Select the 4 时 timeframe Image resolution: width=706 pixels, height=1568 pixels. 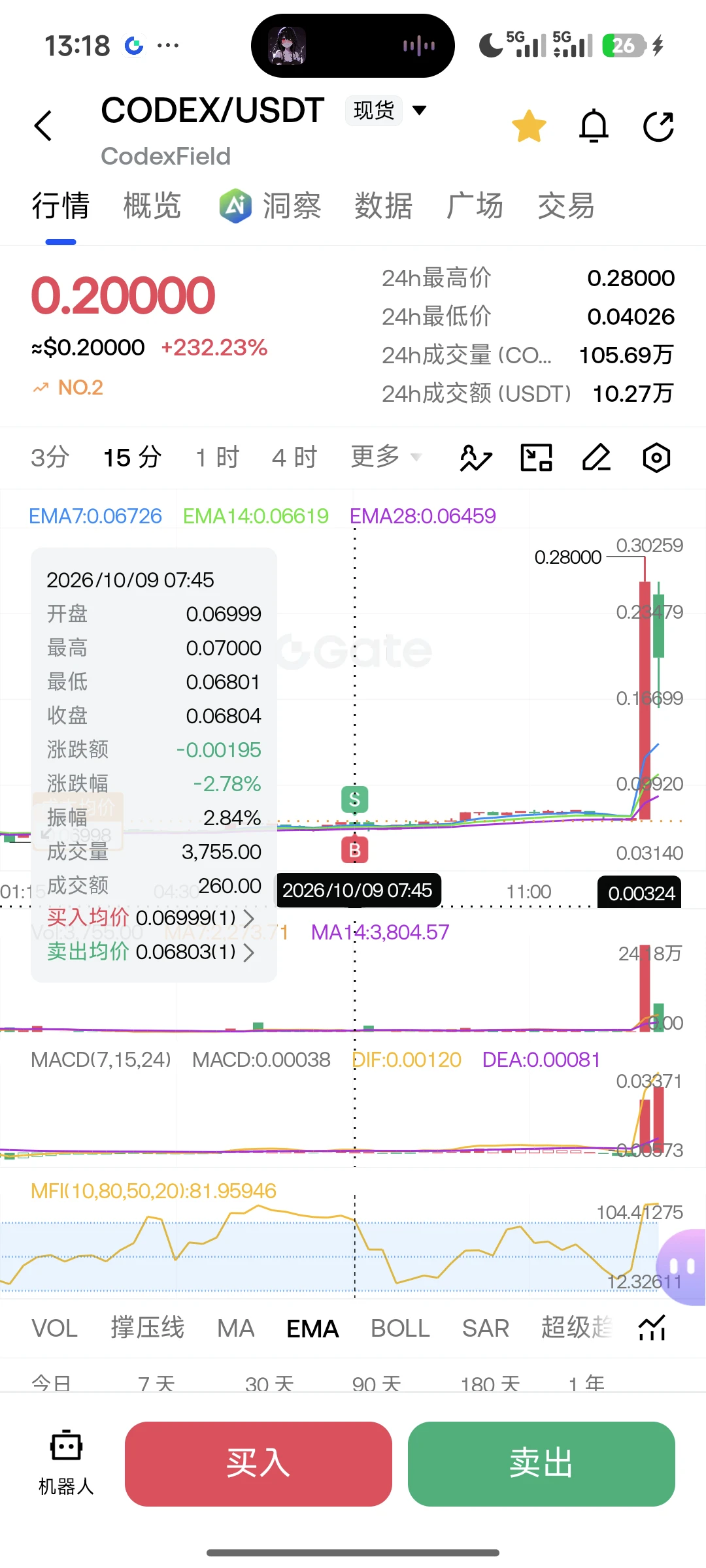click(x=294, y=457)
